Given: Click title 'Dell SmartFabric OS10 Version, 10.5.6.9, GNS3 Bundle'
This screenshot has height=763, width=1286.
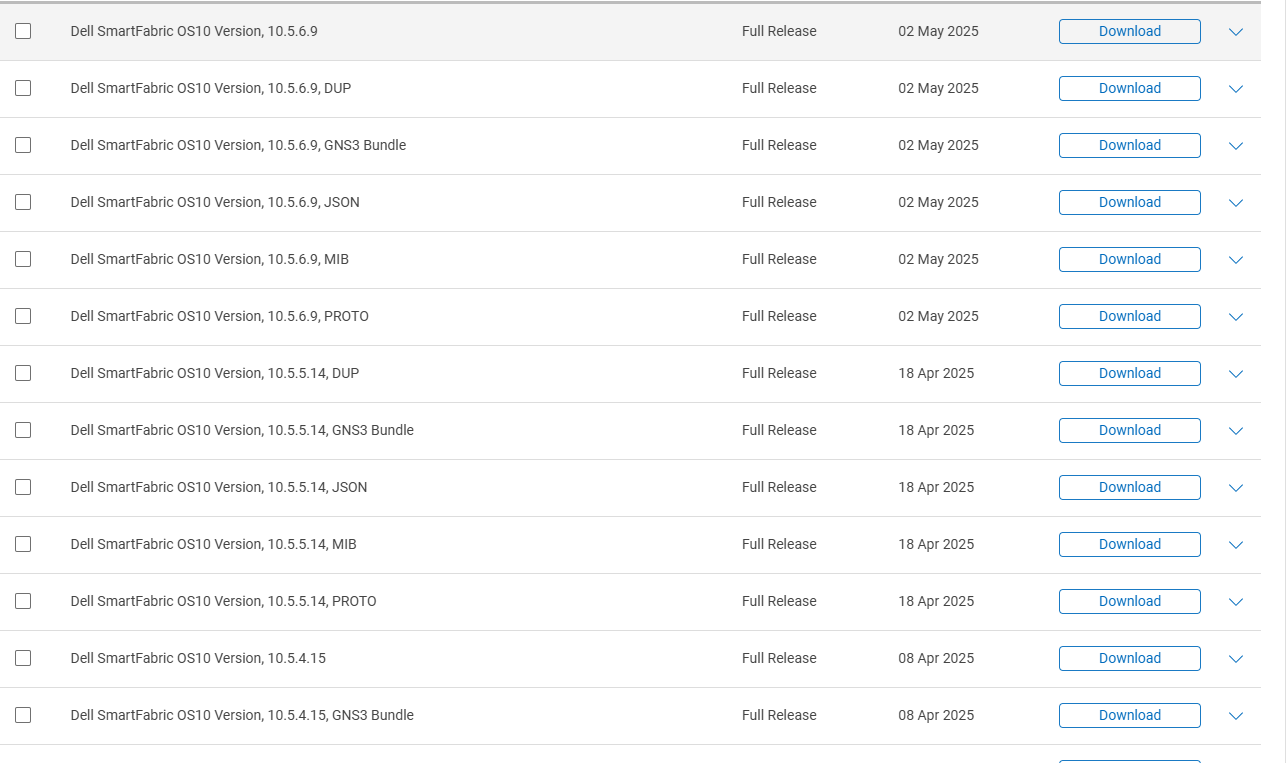Looking at the screenshot, I should pyautogui.click(x=238, y=145).
